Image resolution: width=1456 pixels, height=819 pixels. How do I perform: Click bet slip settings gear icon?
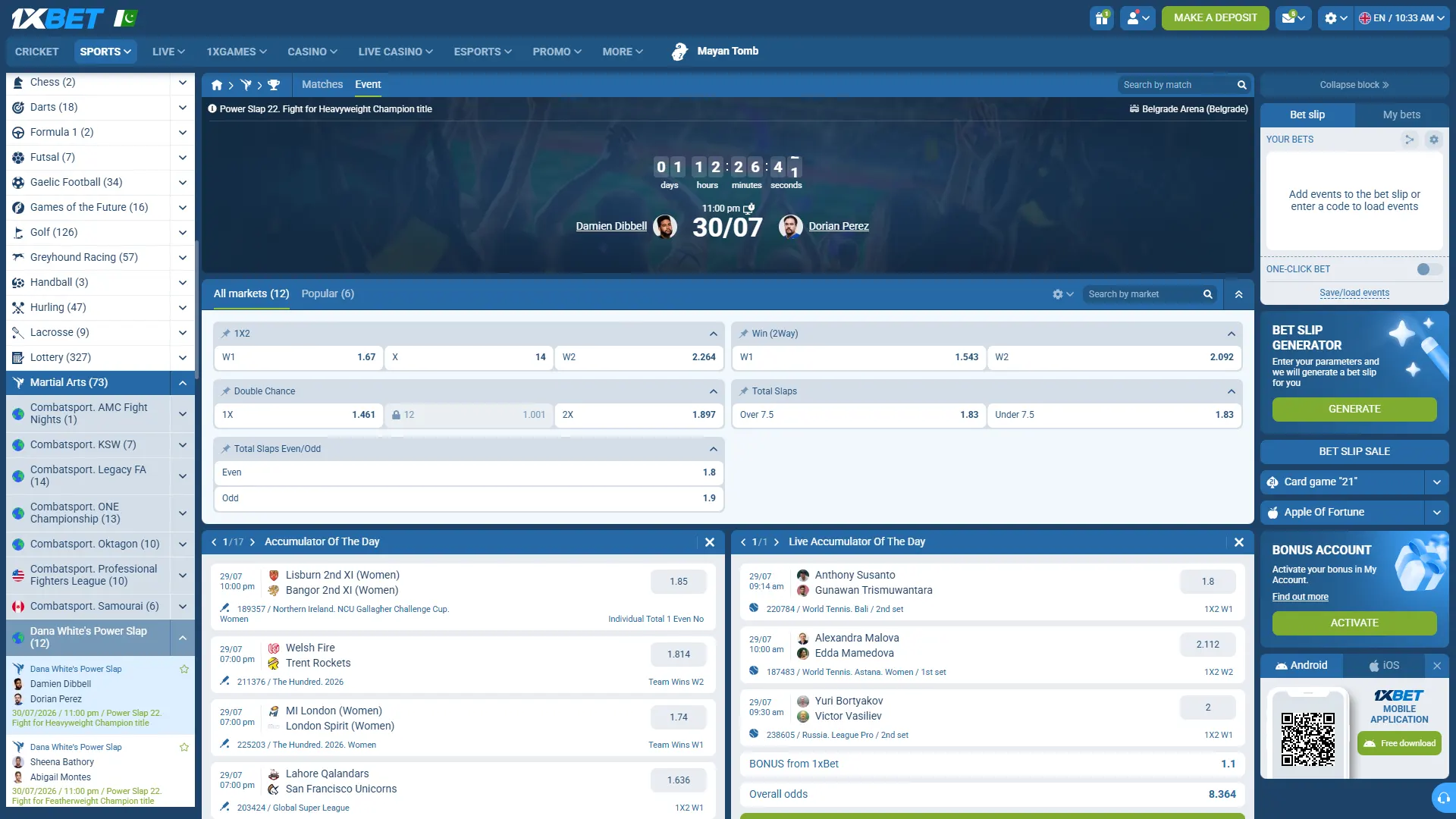(1433, 140)
